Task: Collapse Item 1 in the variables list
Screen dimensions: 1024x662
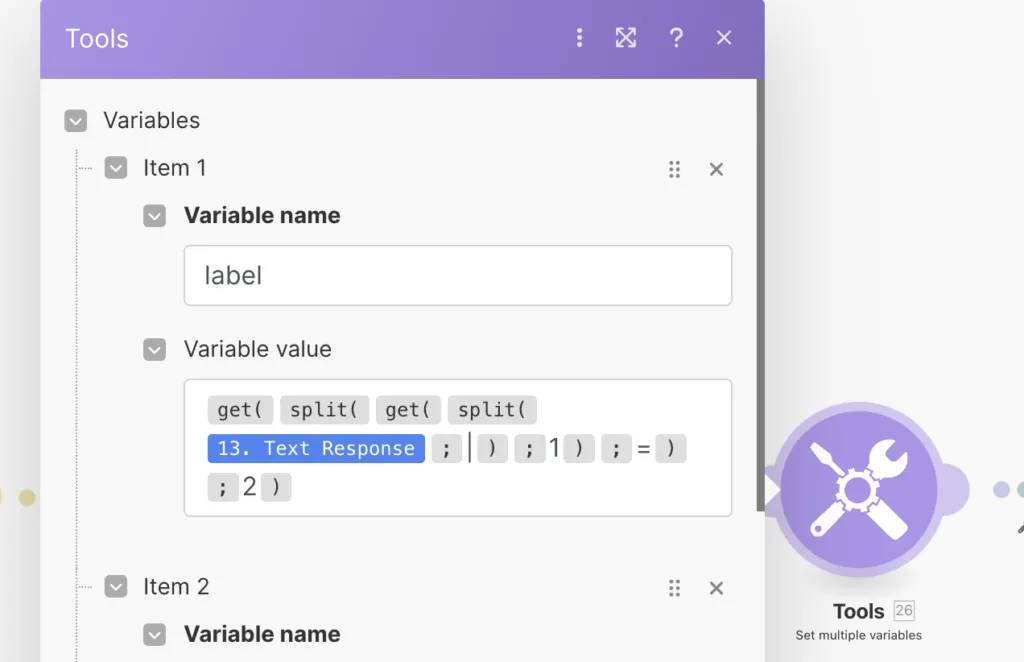Action: point(116,168)
